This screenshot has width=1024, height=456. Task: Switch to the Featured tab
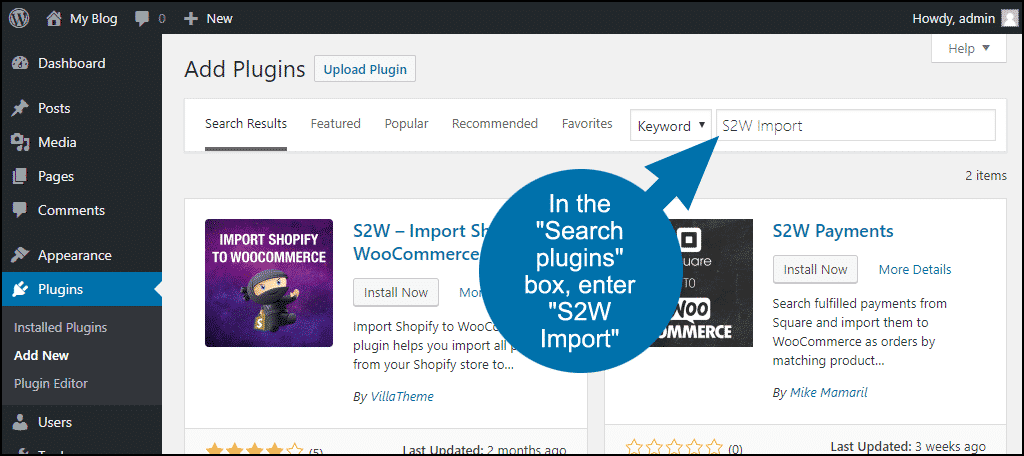[x=336, y=123]
